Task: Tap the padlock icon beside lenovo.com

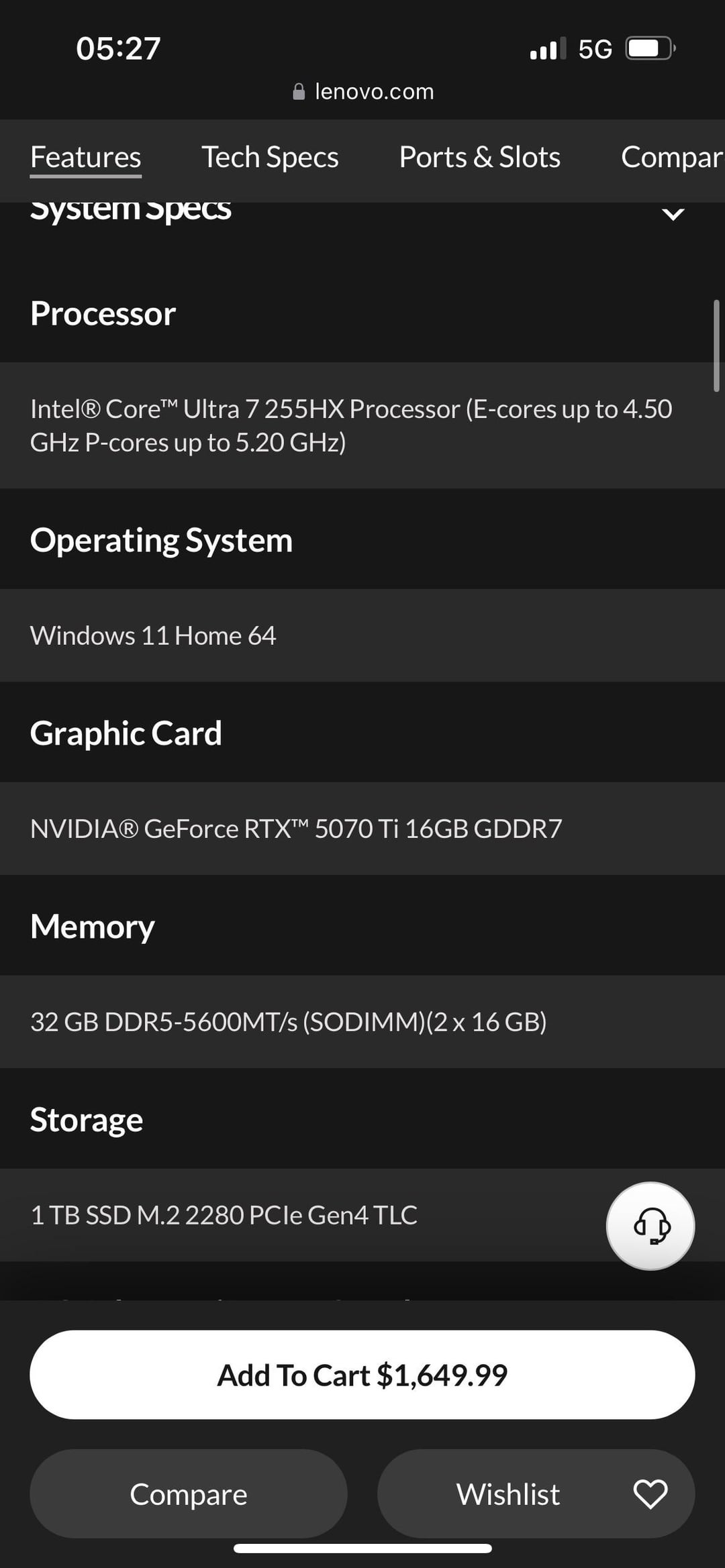Action: pos(299,91)
